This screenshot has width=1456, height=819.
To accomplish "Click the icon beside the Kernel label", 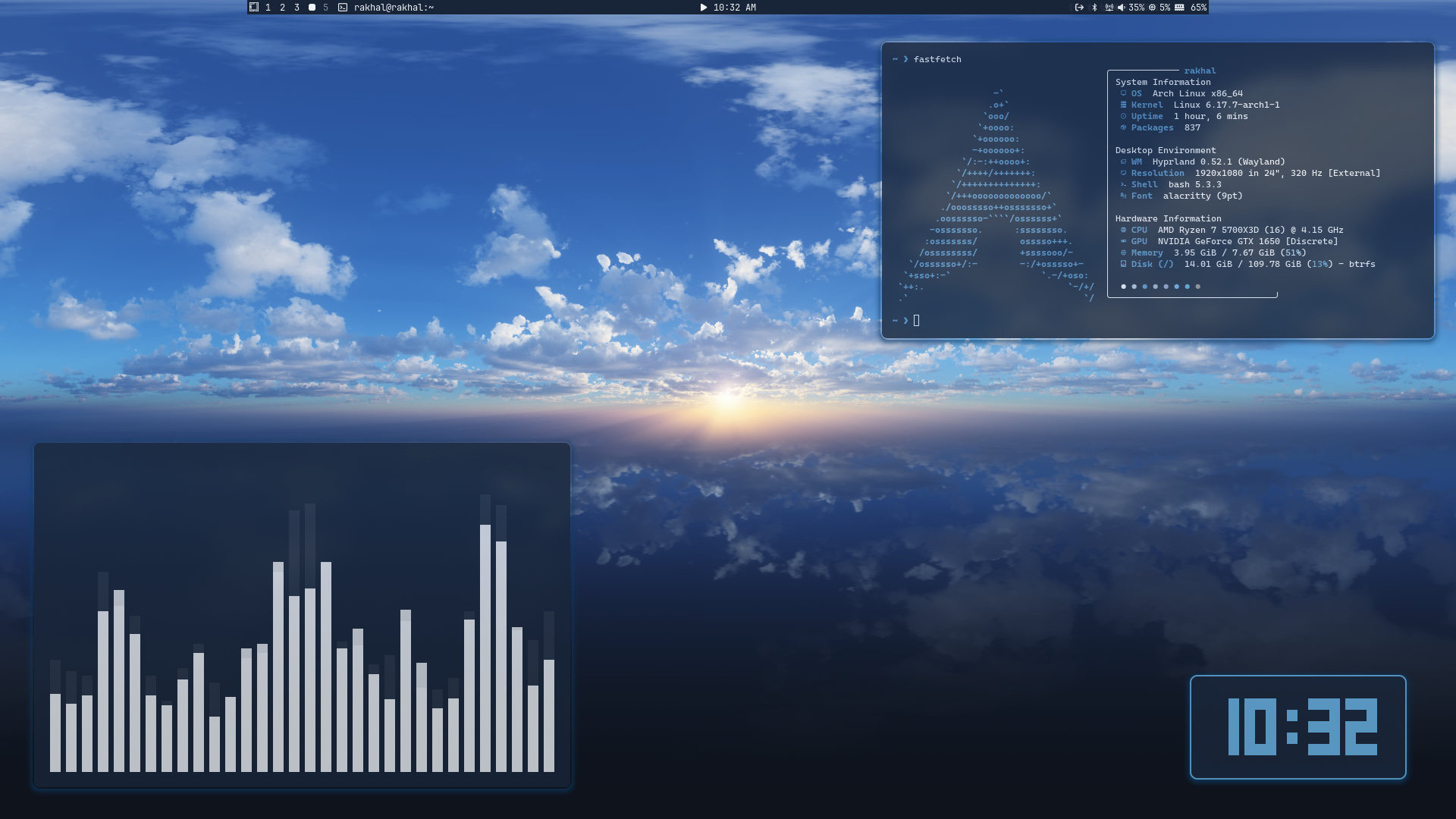I will pyautogui.click(x=1123, y=105).
